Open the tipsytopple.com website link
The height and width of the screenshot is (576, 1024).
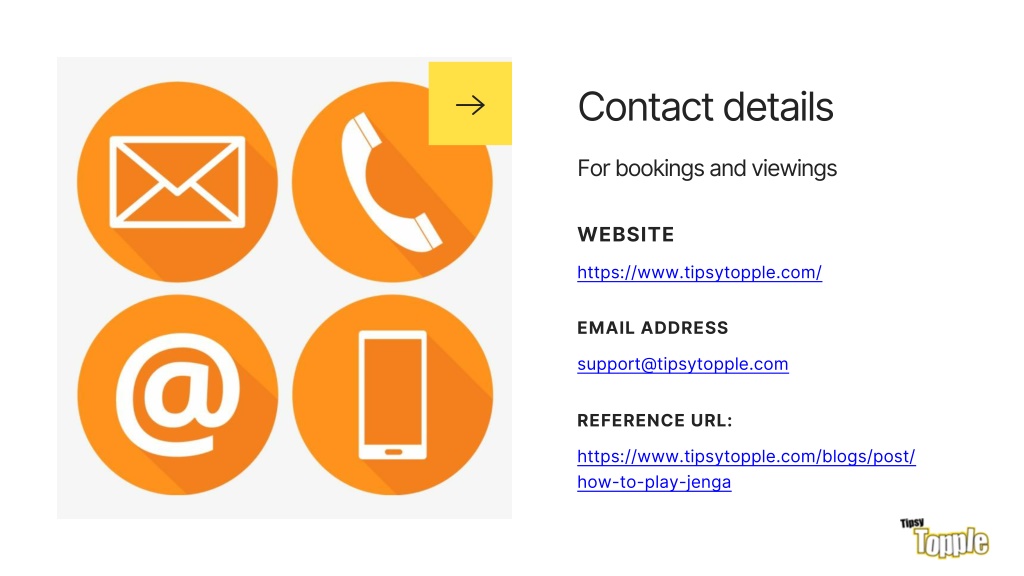tap(699, 272)
